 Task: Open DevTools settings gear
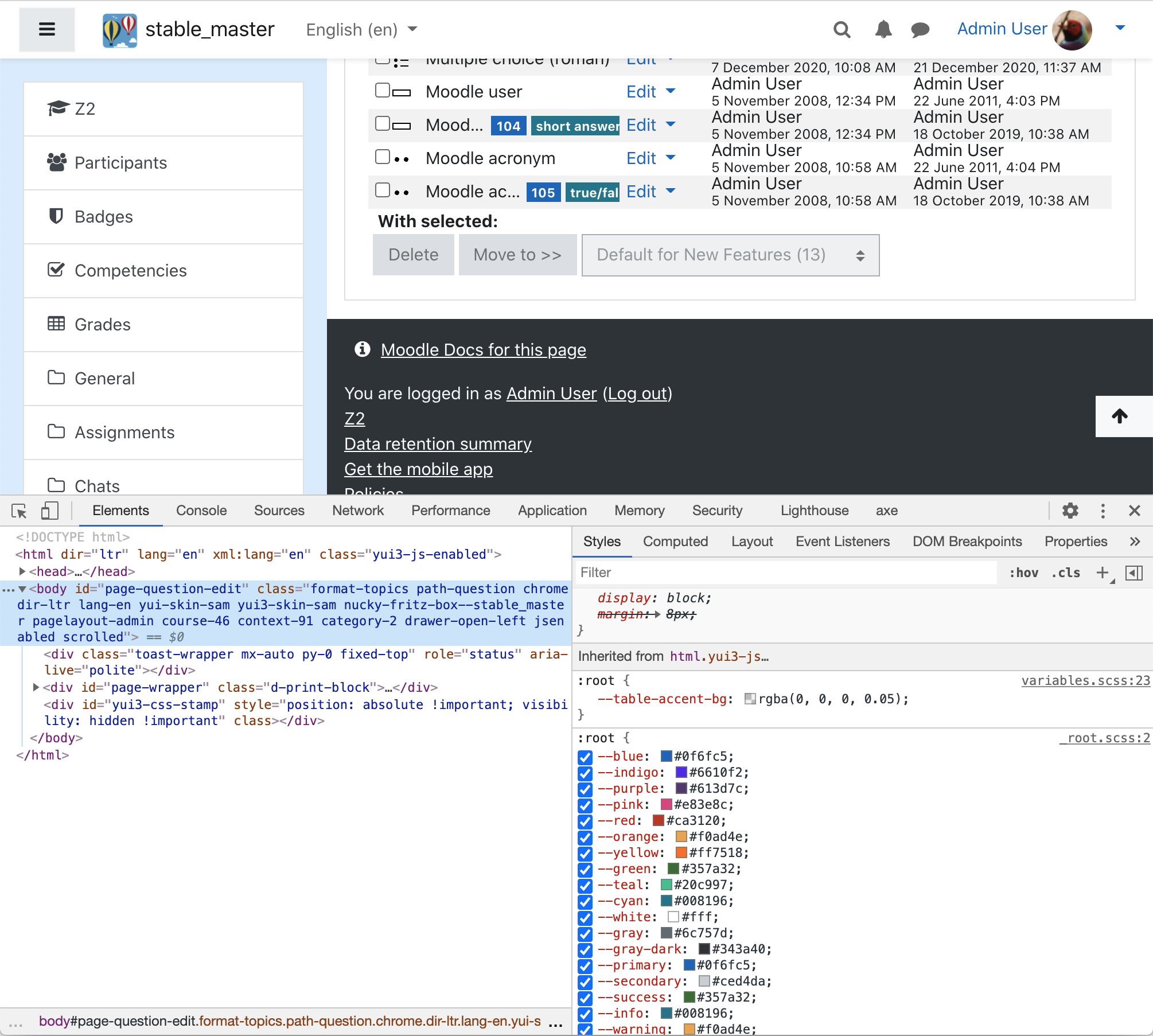pyautogui.click(x=1070, y=511)
